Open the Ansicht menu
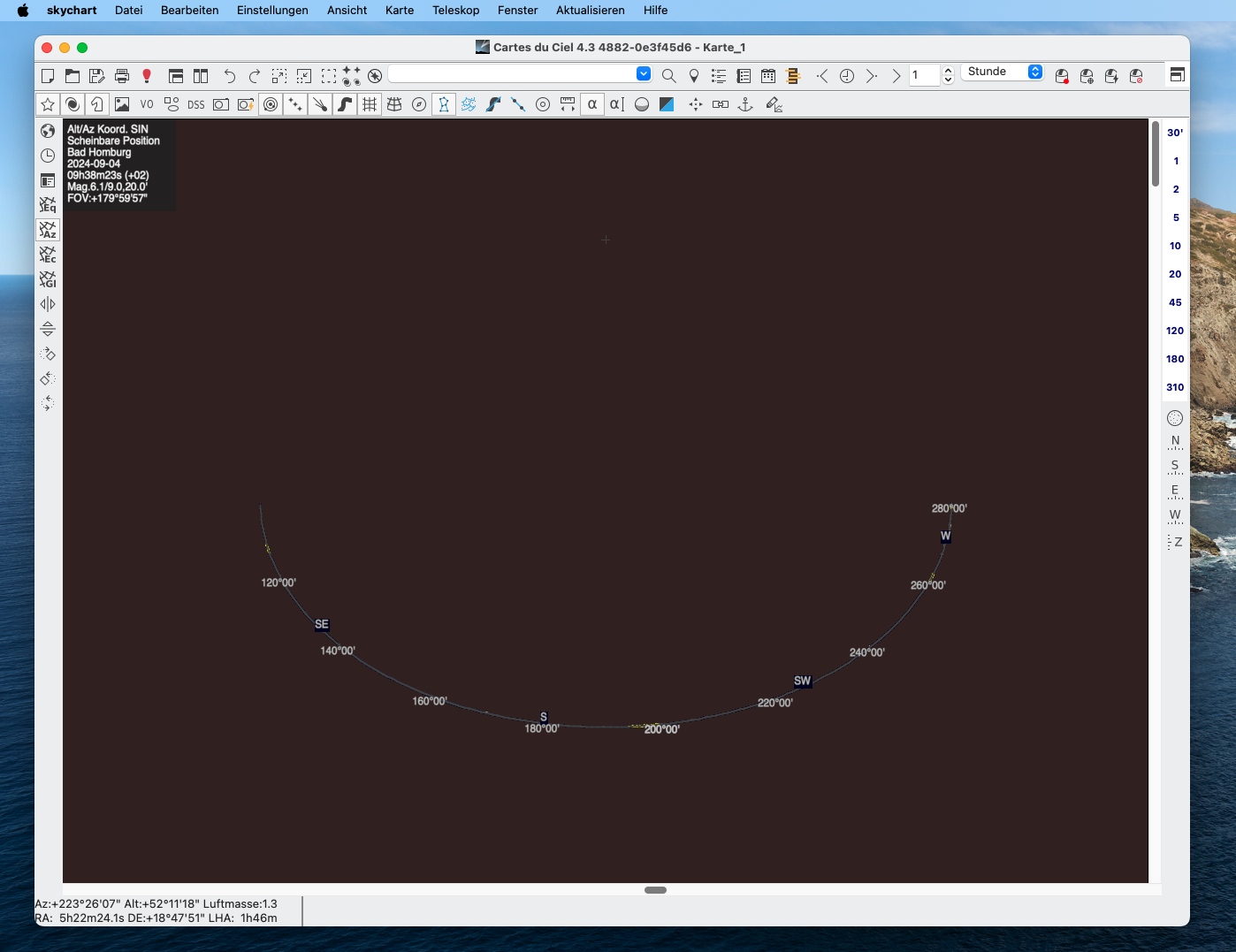Screen dimensions: 1236x952 tap(347, 11)
